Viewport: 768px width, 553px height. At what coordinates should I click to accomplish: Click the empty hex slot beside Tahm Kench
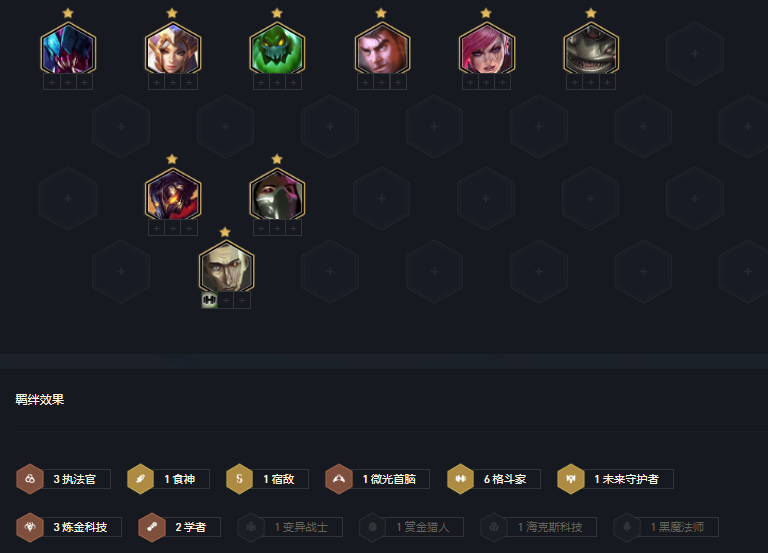pyautogui.click(x=695, y=53)
